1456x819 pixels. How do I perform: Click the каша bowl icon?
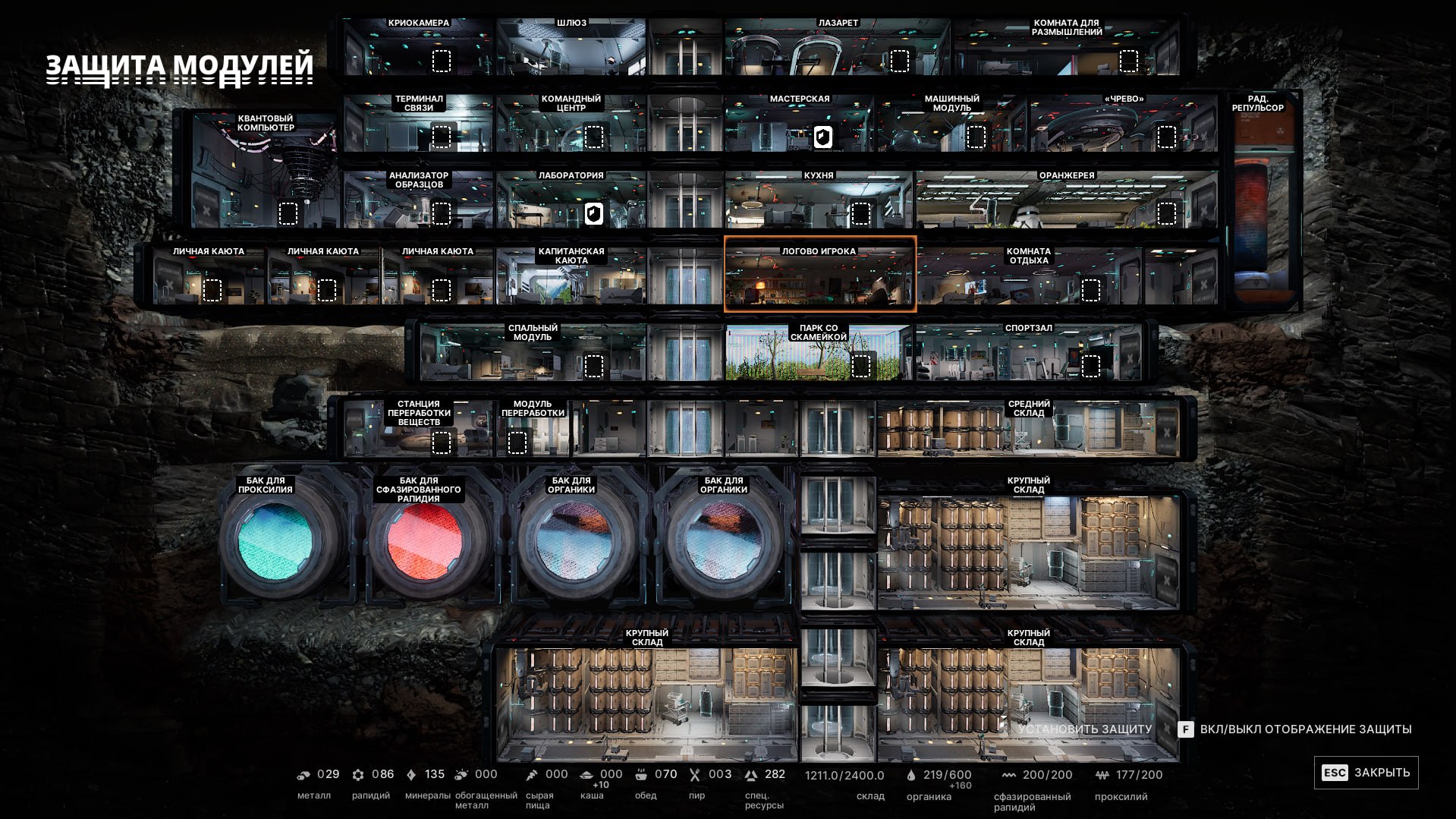[x=586, y=775]
